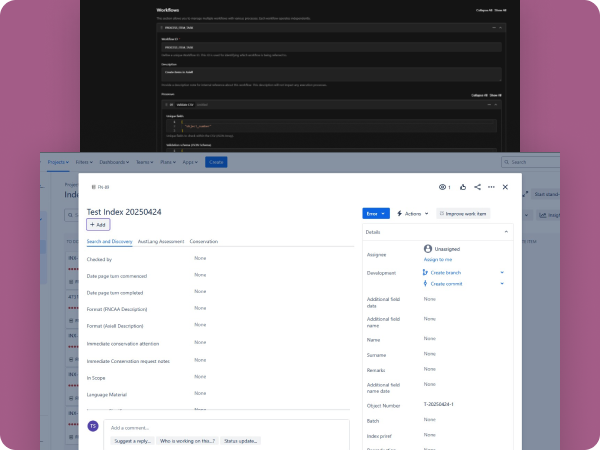Select the Suggest a reply chip
The width and height of the screenshot is (600, 450).
tap(133, 440)
